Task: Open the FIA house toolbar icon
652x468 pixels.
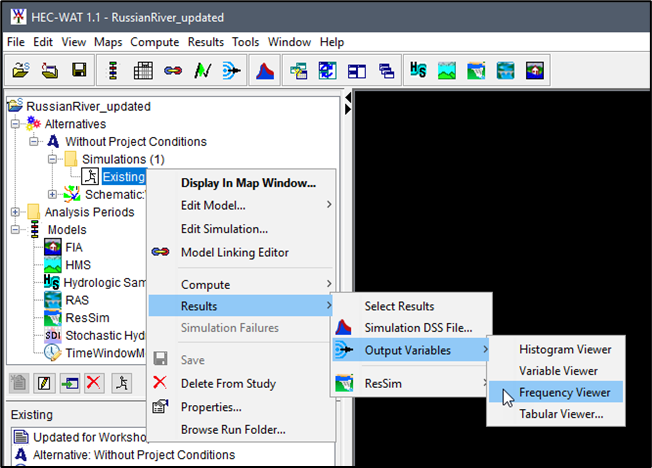Action: tap(534, 70)
